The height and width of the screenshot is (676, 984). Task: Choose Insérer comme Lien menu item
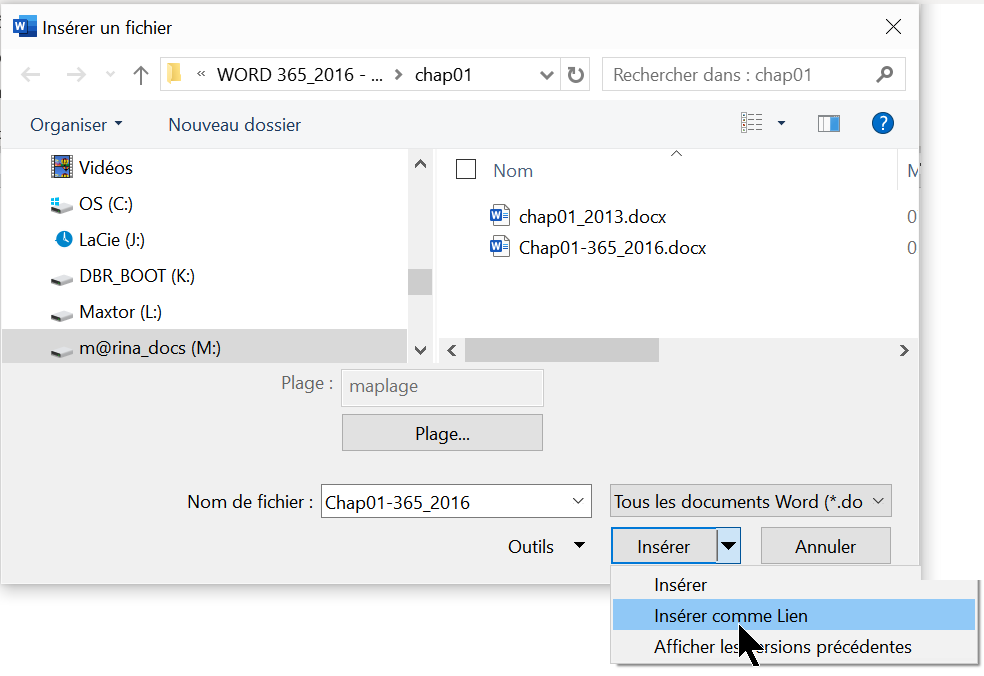[730, 616]
